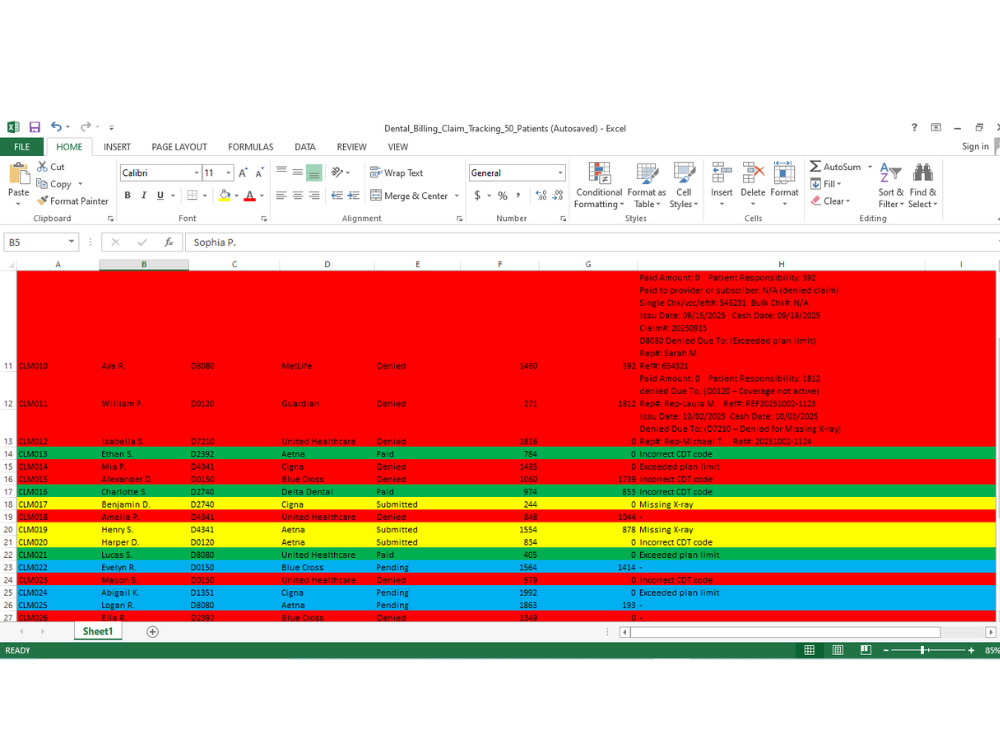Click the zoom slider handle
The height and width of the screenshot is (750, 1000).
923,650
